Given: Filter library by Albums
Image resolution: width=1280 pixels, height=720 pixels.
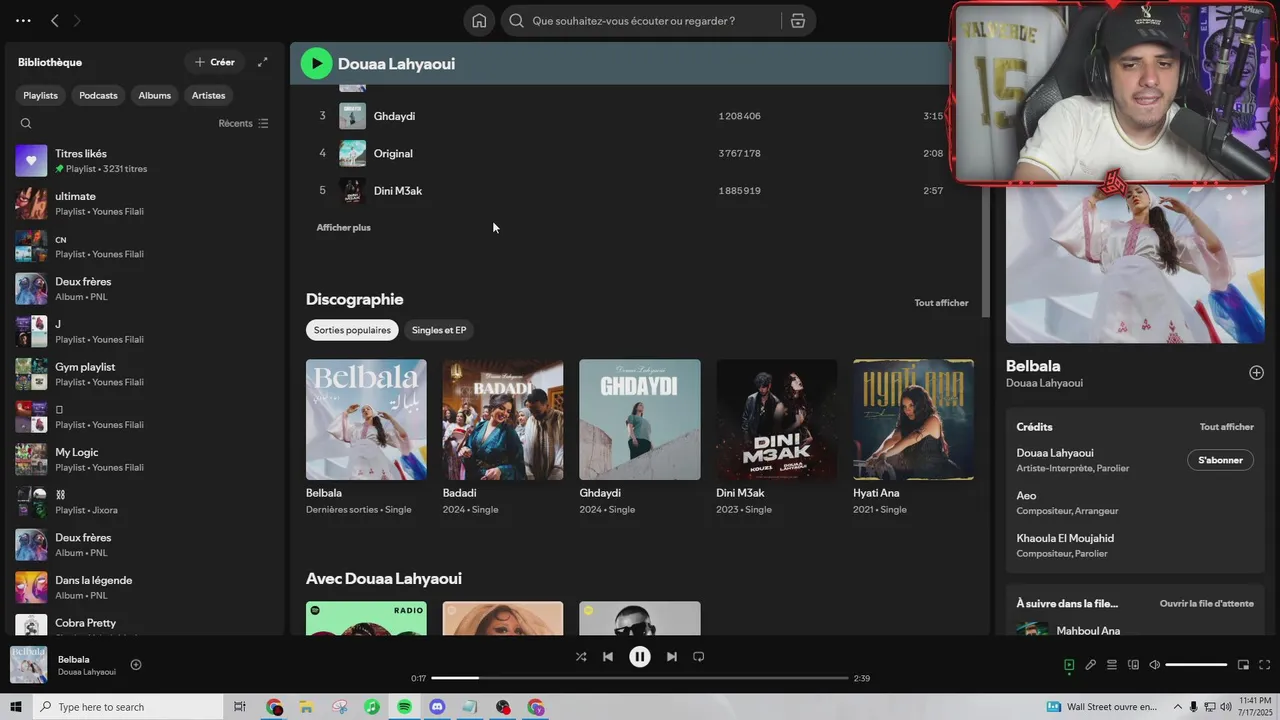Looking at the screenshot, I should (x=155, y=95).
